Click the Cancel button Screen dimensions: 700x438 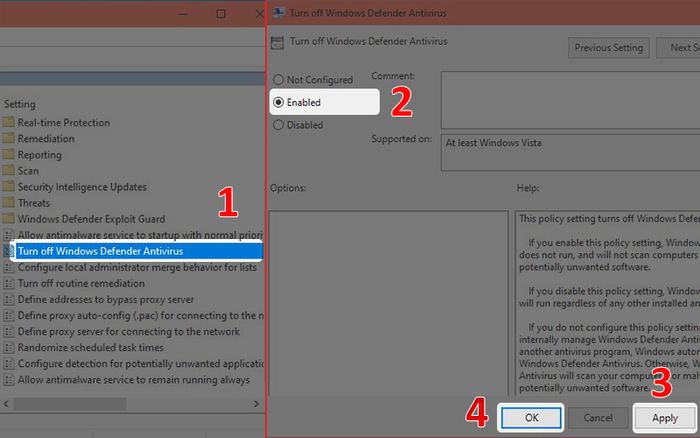click(598, 418)
